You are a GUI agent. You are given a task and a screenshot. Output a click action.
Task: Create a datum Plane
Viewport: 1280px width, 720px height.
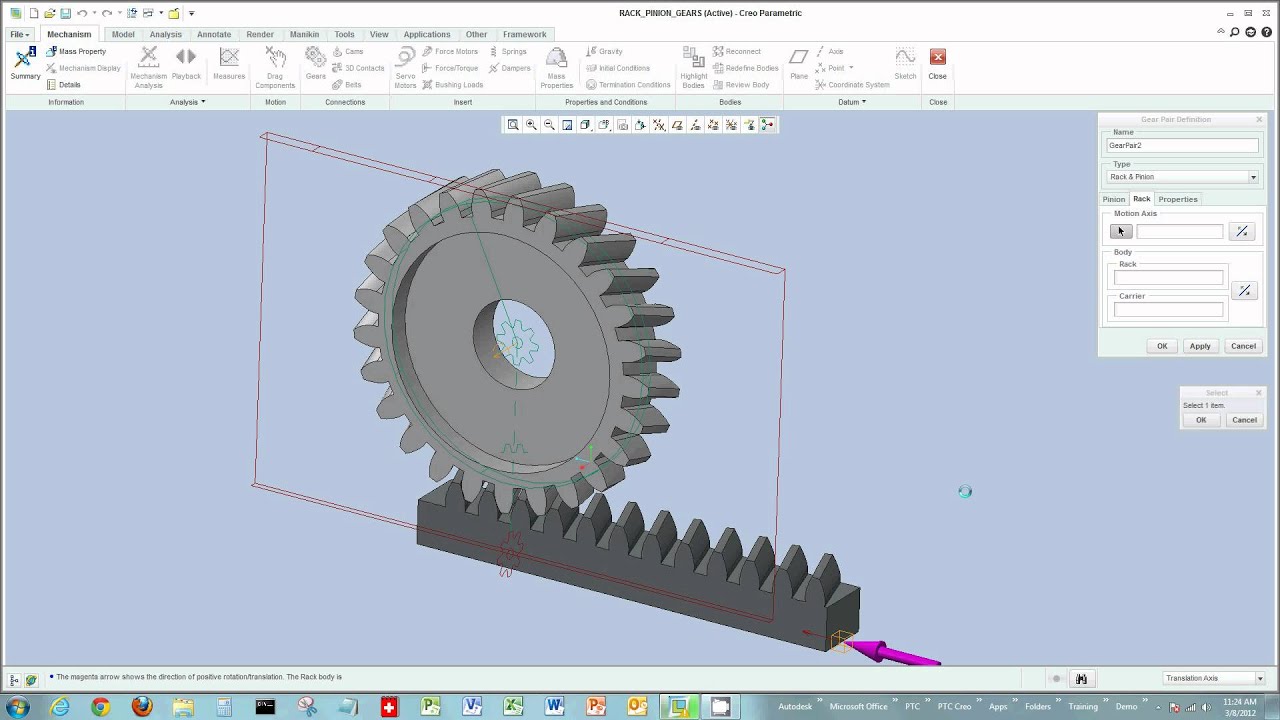click(799, 64)
